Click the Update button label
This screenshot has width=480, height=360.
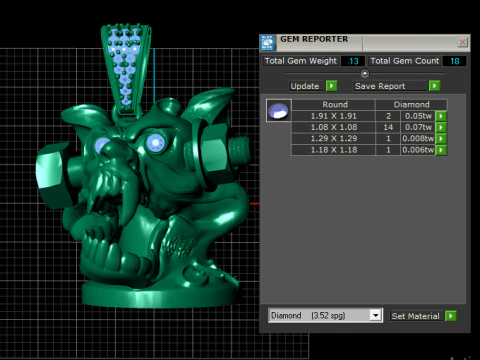tap(305, 86)
